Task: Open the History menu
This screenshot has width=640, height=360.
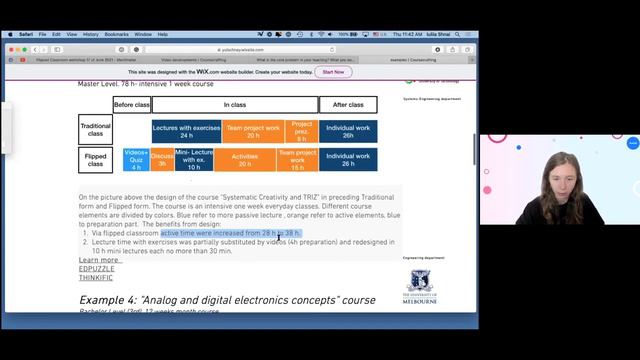Action: click(x=91, y=35)
